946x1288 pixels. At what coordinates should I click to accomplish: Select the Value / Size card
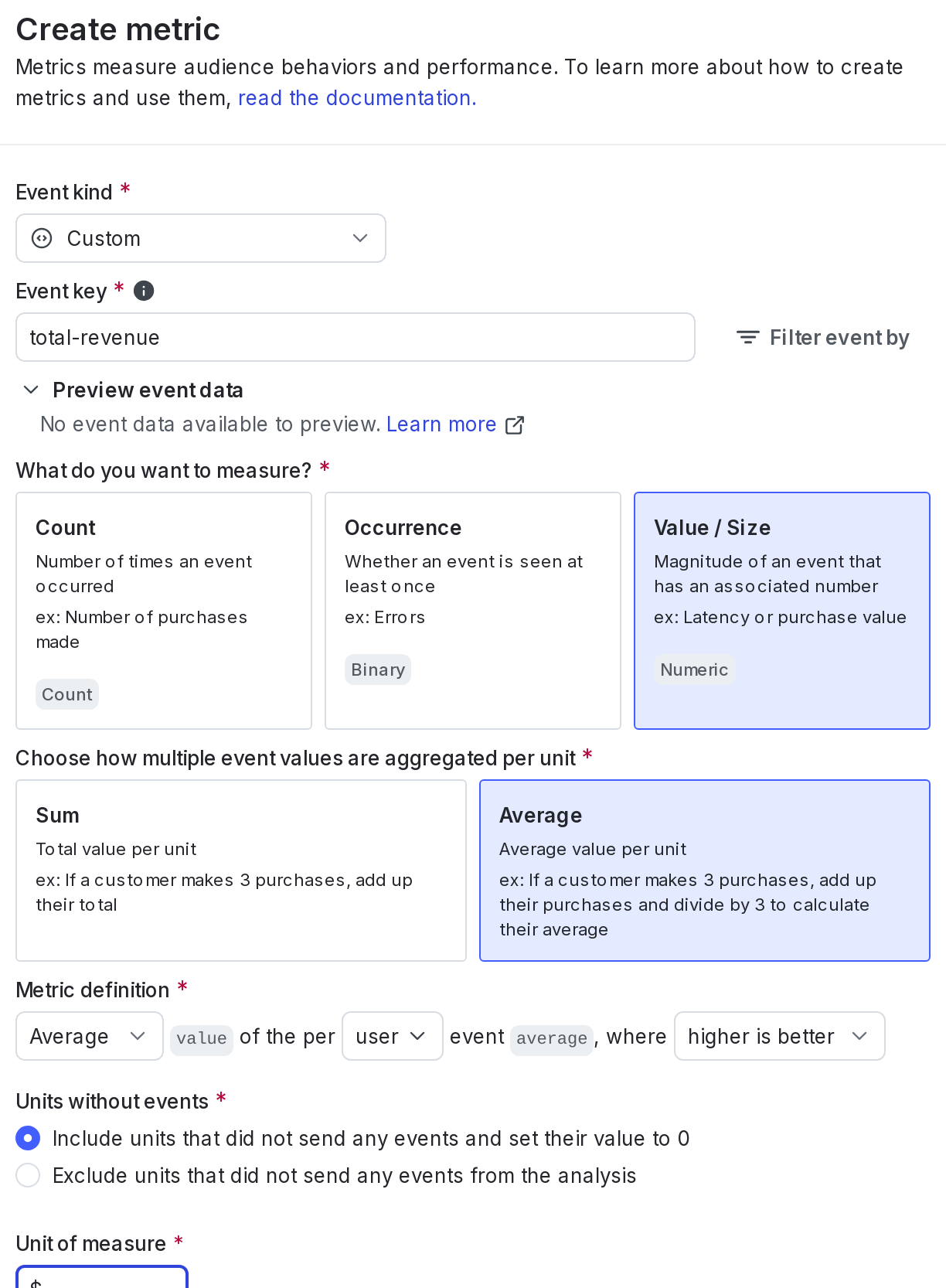[x=781, y=610]
